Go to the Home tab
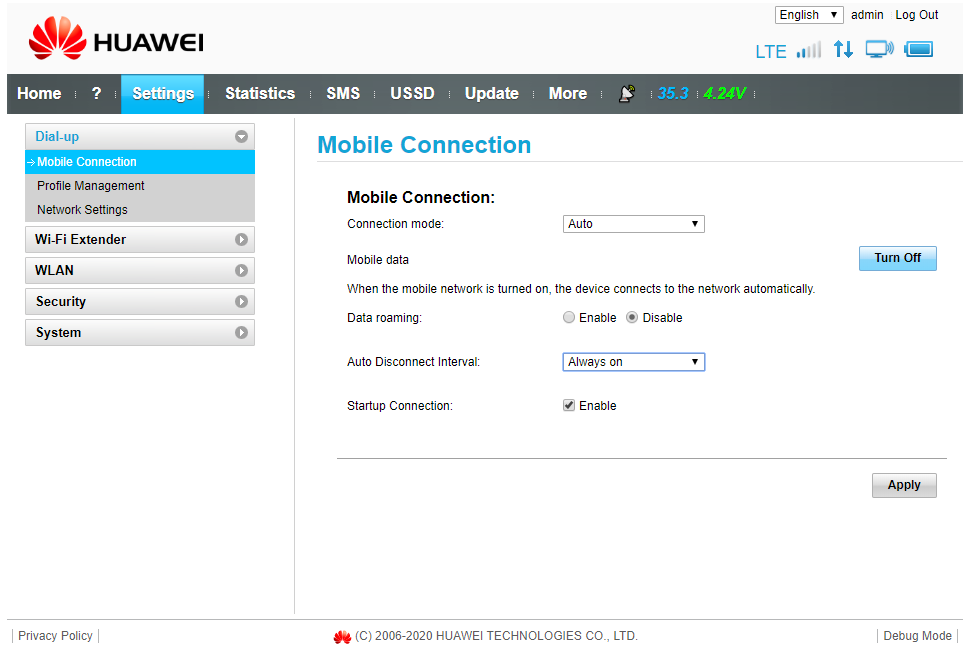The height and width of the screenshot is (650, 968). (x=40, y=93)
